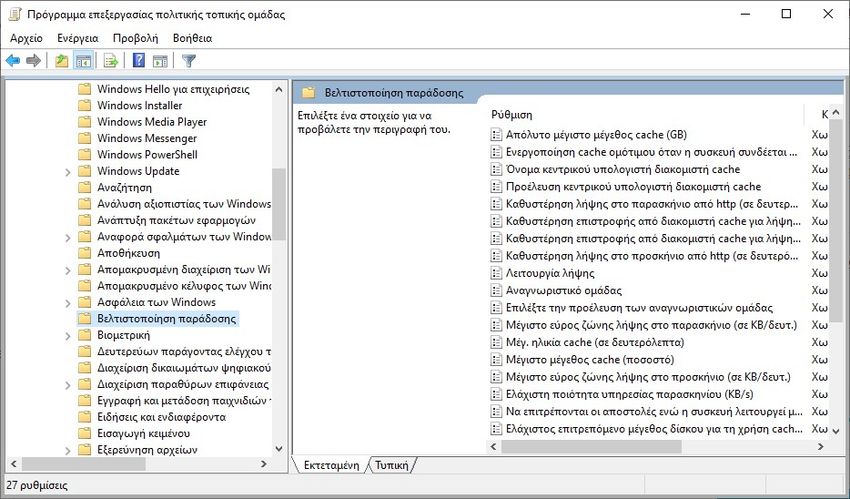
Task: Click setting icon for Απόλυτο μέγιστο μέγεθος cache
Action: click(x=496, y=134)
